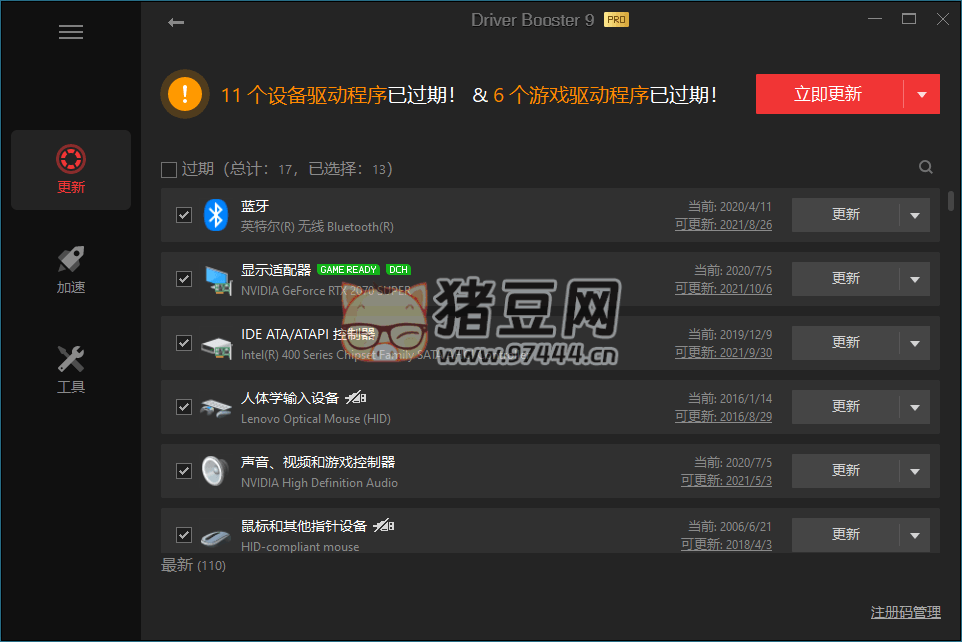Uncheck the IDE ATA/ATAPI 控制器 checkbox
This screenshot has width=962, height=642.
tap(184, 343)
